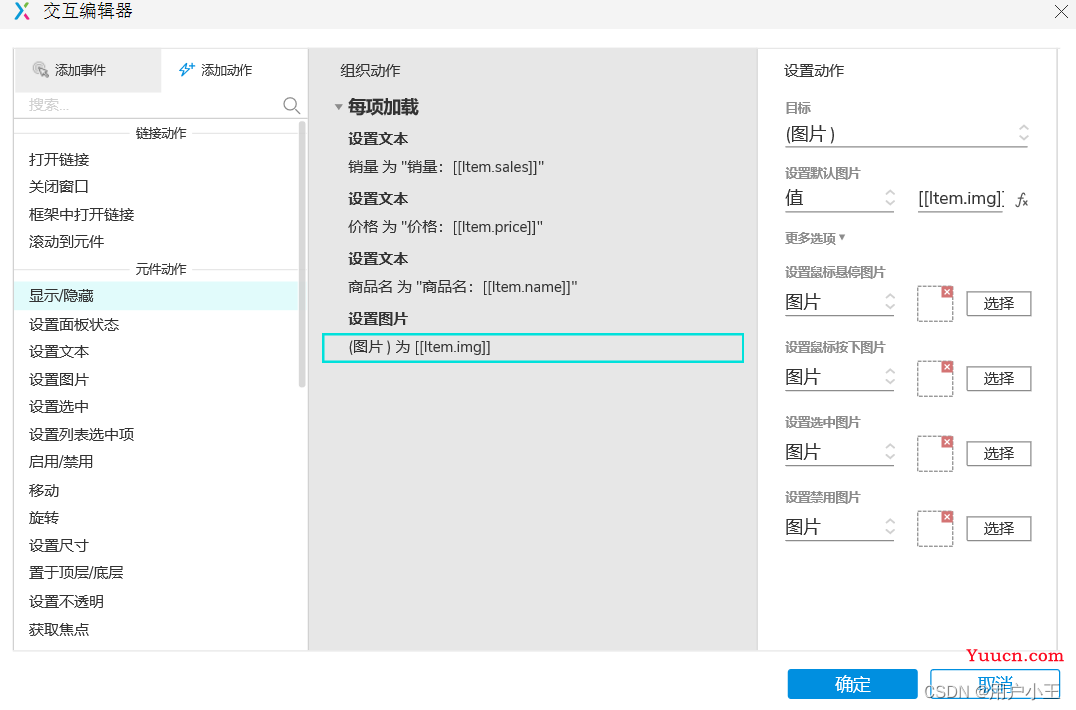The height and width of the screenshot is (710, 1076).
Task: Edit the [[Item.img]] value field
Action: 961,198
